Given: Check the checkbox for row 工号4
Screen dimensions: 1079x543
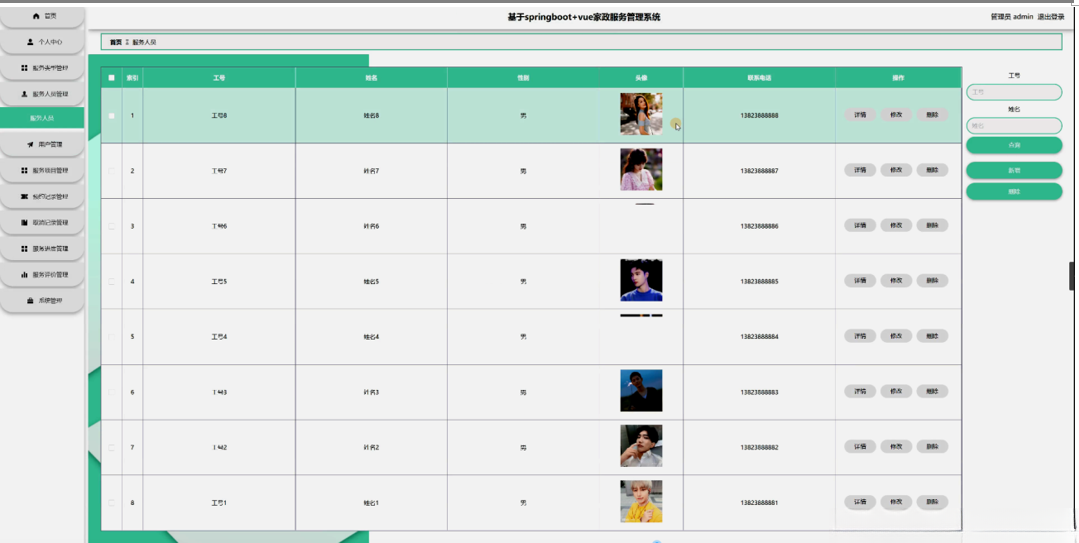Looking at the screenshot, I should 111,337.
